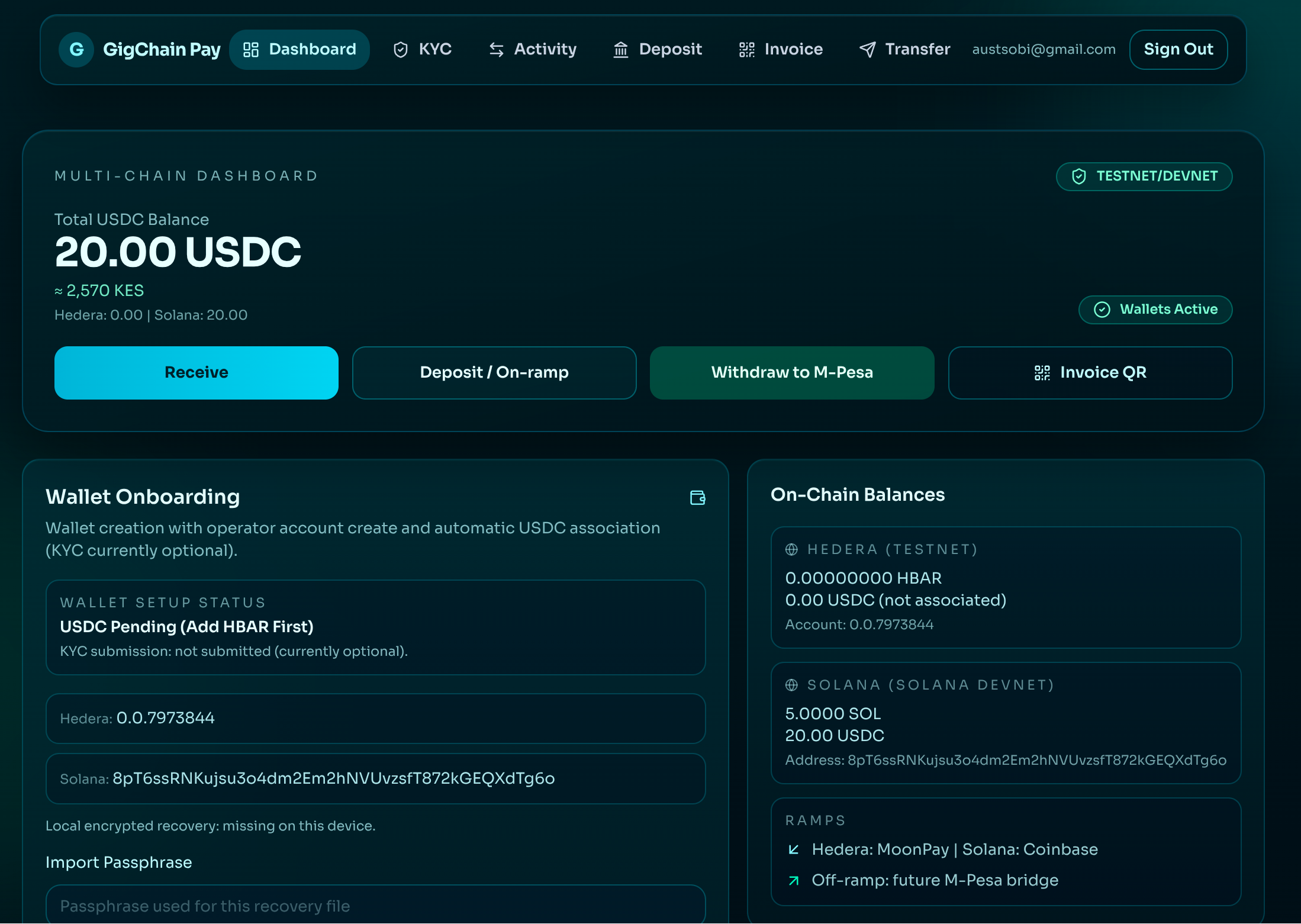Click the wallet icon in Wallet Onboarding
This screenshot has height=924, width=1301.
[x=698, y=498]
